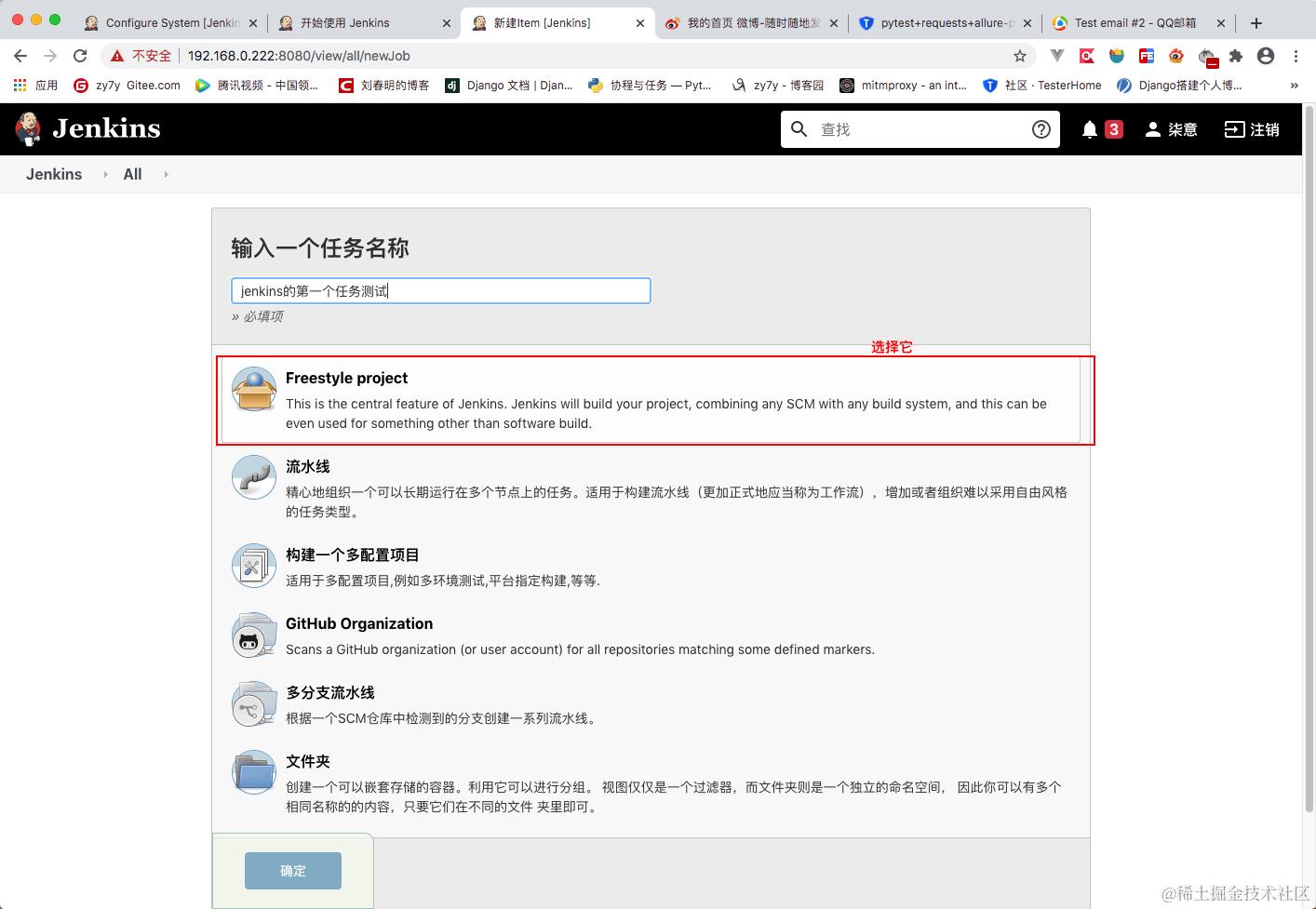Viewport: 1316px width, 909px height.
Task: Bookmark this page with star icon
Action: point(1020,56)
